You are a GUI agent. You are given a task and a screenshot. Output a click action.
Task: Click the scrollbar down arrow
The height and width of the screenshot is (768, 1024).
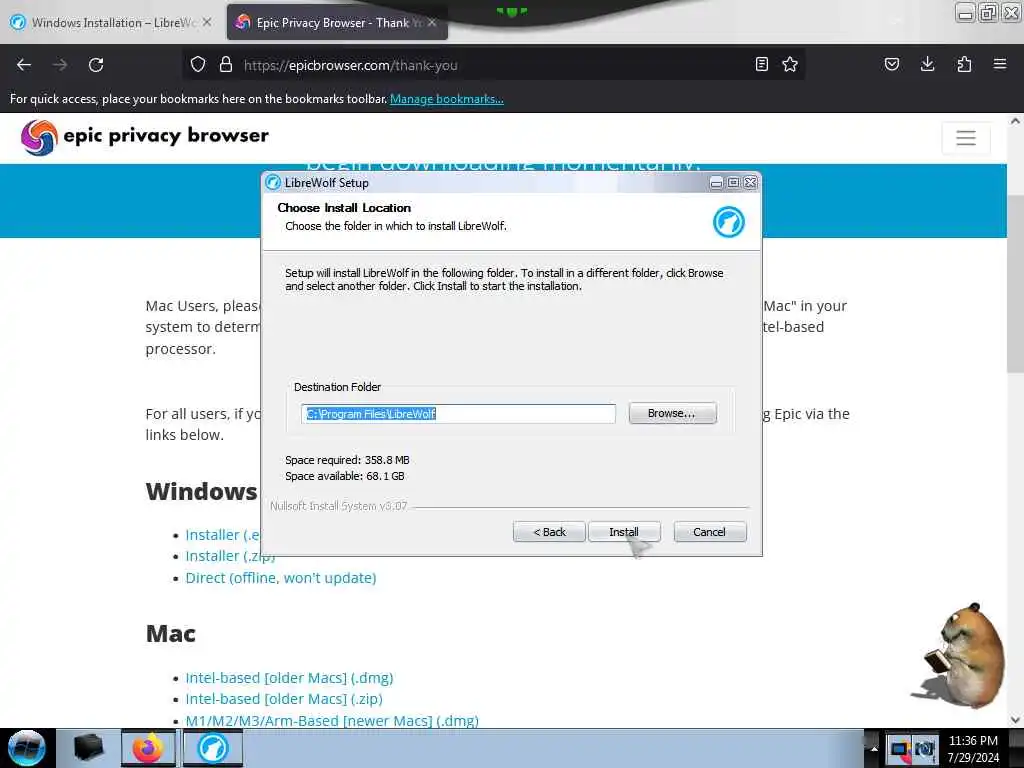coord(1015,720)
